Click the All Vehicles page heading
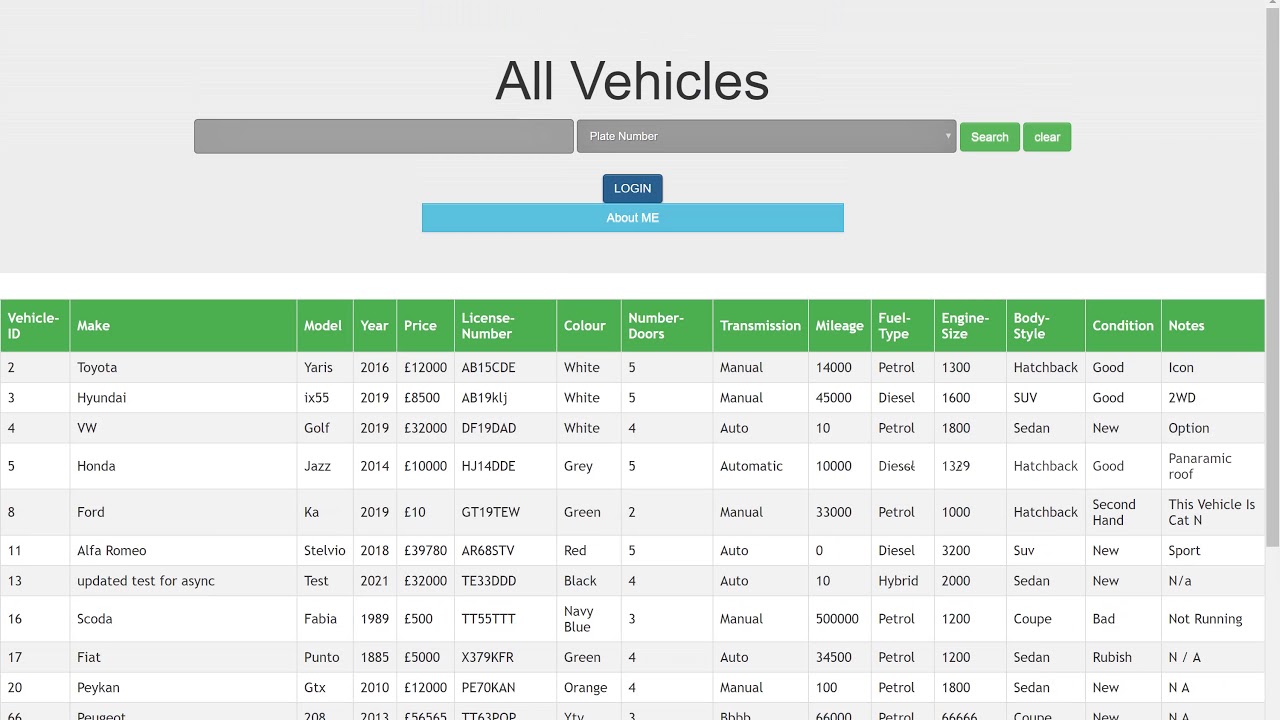The height and width of the screenshot is (720, 1280). [x=632, y=80]
